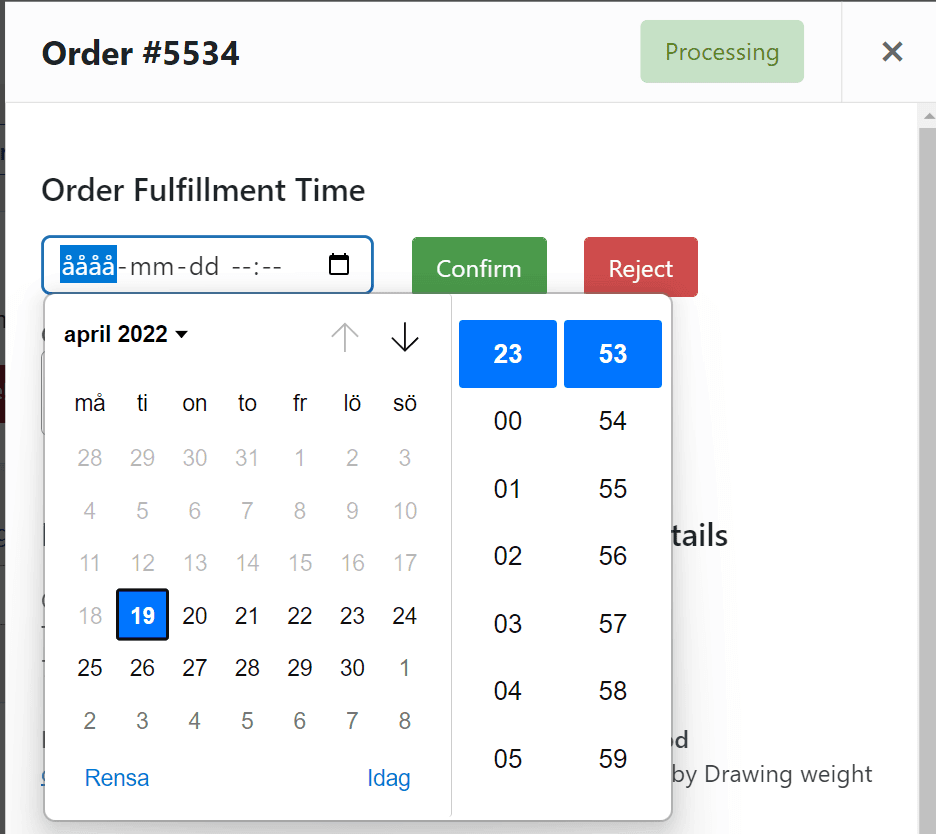Screen dimensions: 936x834
Task: Click the dialog's vertical scrollbar up arrow
Action: [x=928, y=116]
